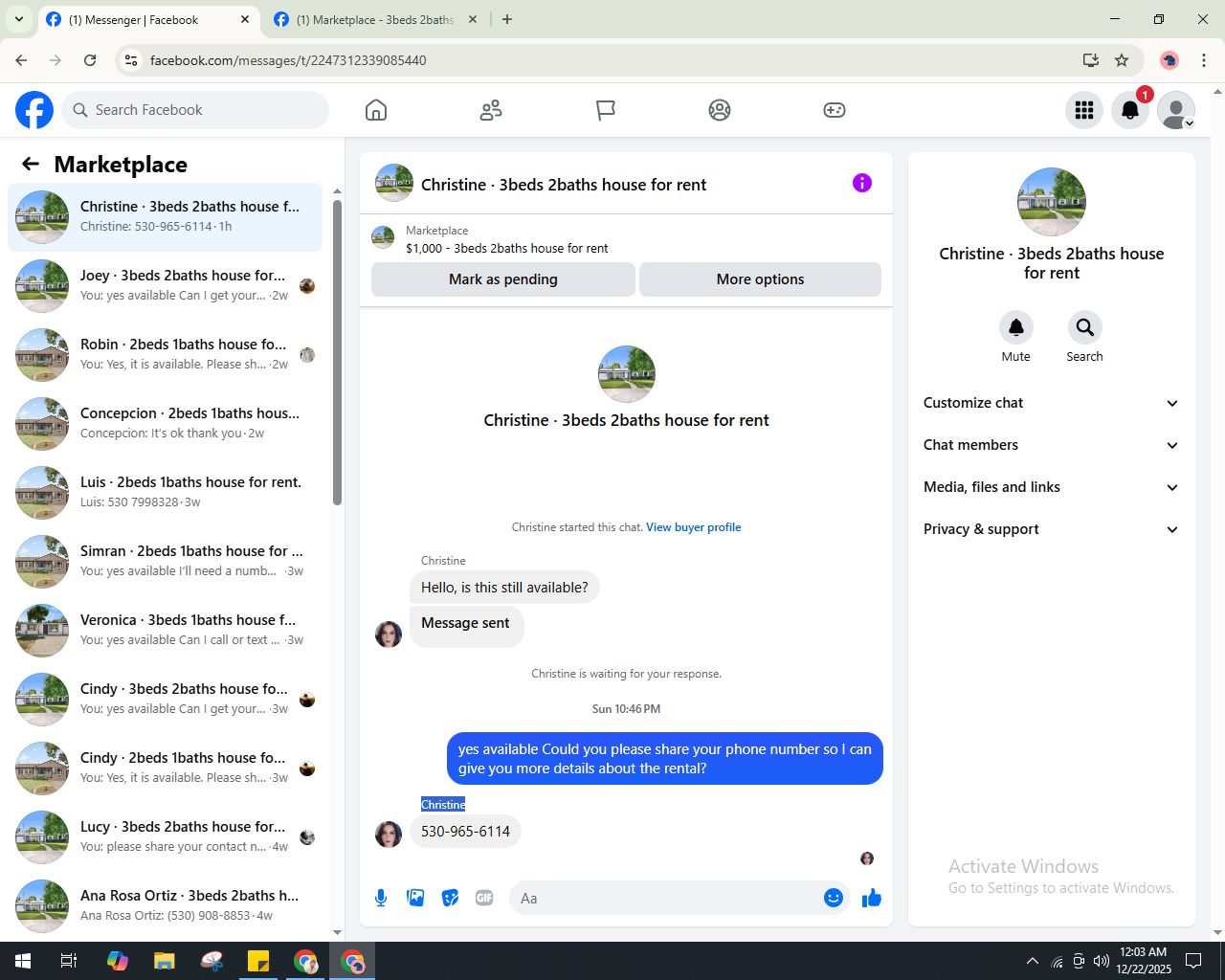1225x980 pixels.
Task: Open View buyer profile link
Action: click(x=693, y=527)
